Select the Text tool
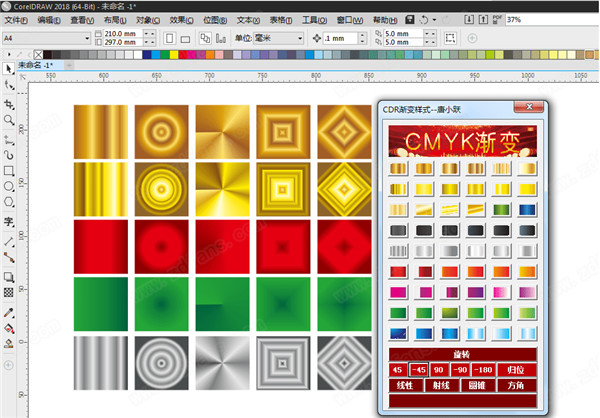 (9, 222)
